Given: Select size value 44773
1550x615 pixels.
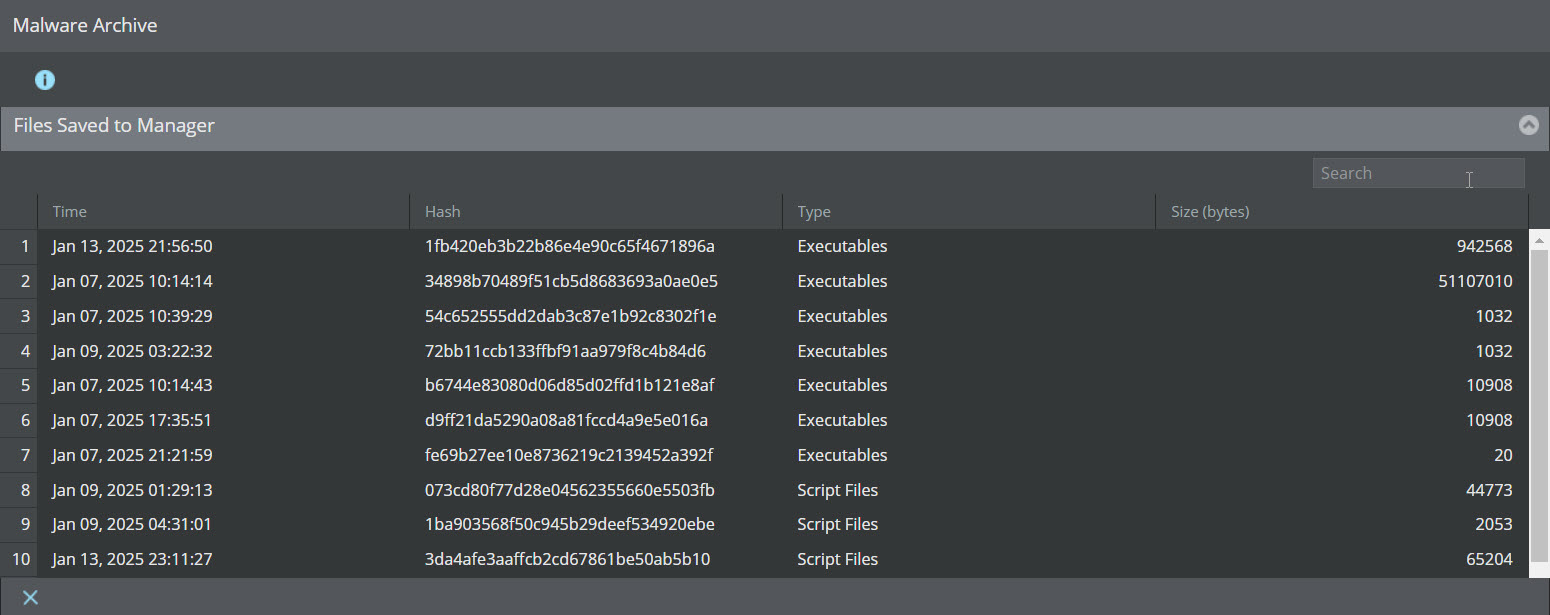Looking at the screenshot, I should point(1490,490).
